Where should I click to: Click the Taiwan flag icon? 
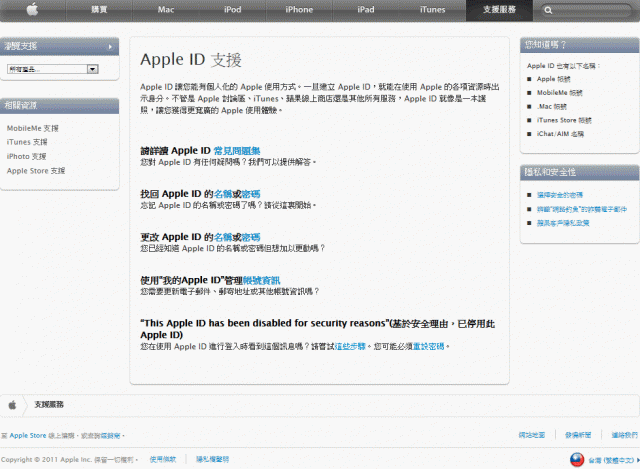577,460
